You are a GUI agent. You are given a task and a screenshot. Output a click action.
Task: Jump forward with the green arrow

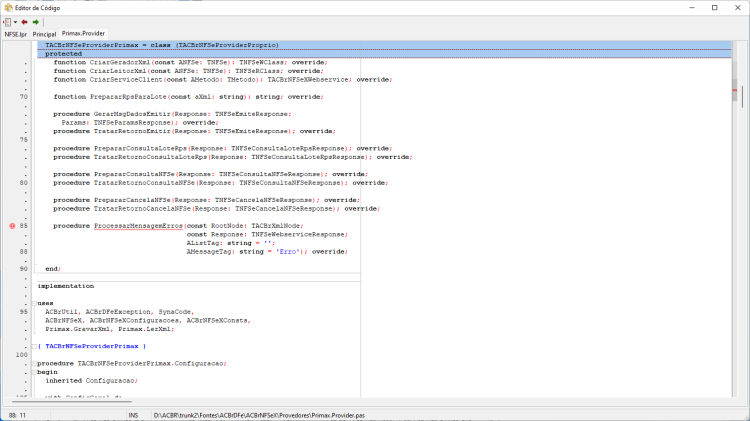pos(36,22)
